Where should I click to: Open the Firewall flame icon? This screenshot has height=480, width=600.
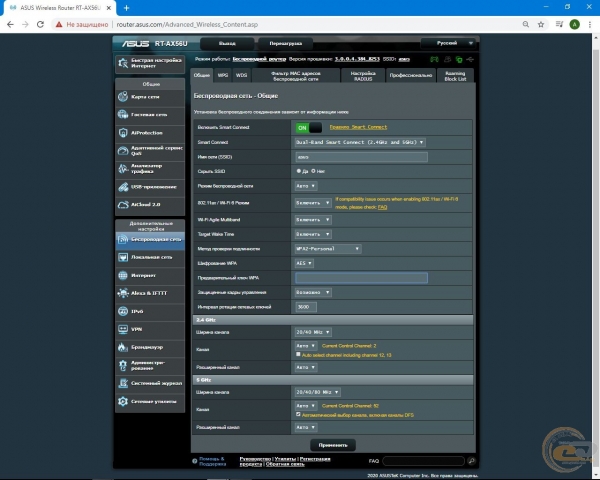[123, 347]
